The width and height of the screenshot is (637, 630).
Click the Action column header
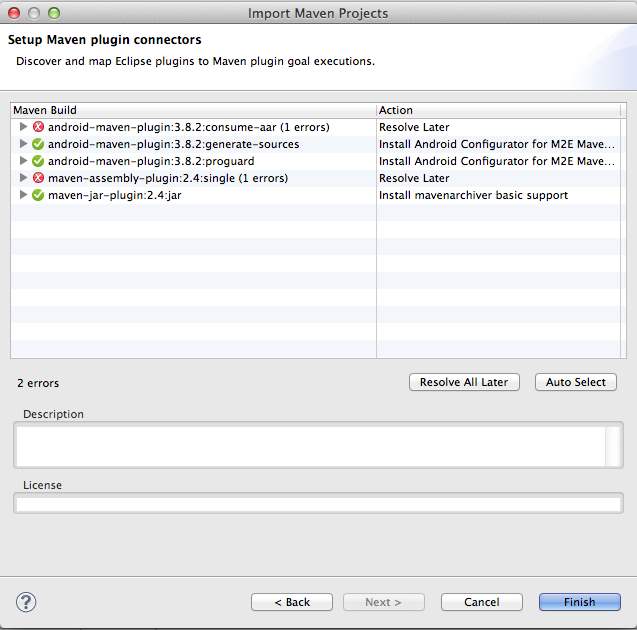point(498,110)
